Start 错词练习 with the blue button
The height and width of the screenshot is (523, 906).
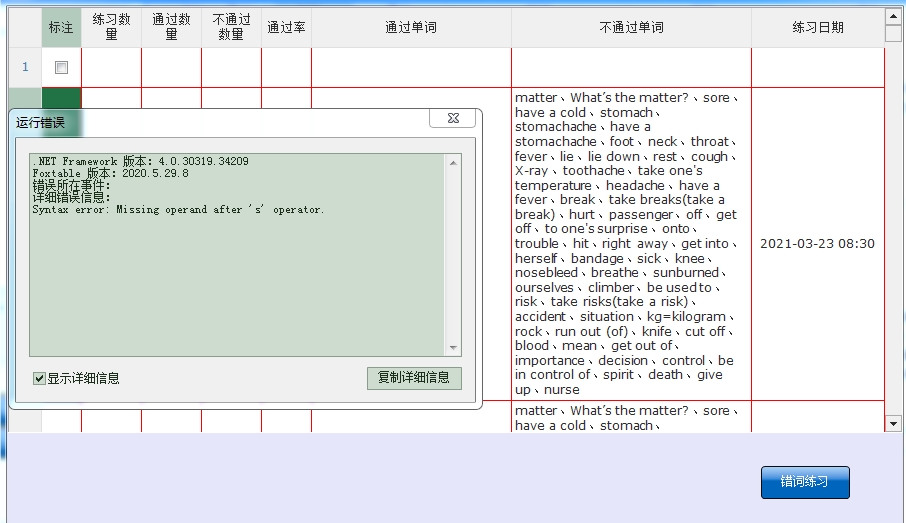(x=805, y=482)
